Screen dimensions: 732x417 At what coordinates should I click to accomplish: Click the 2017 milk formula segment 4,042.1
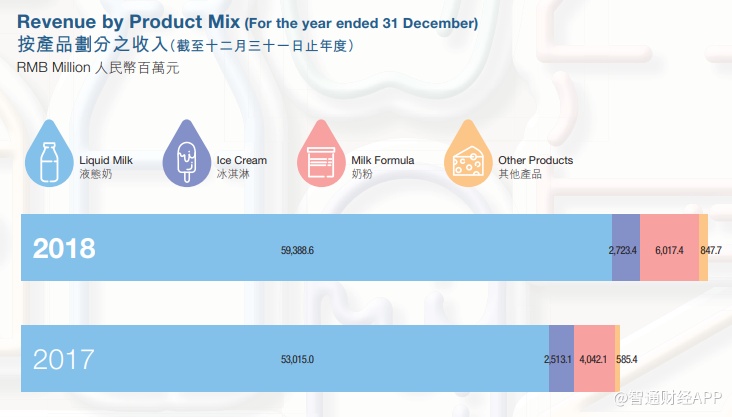[x=594, y=358]
